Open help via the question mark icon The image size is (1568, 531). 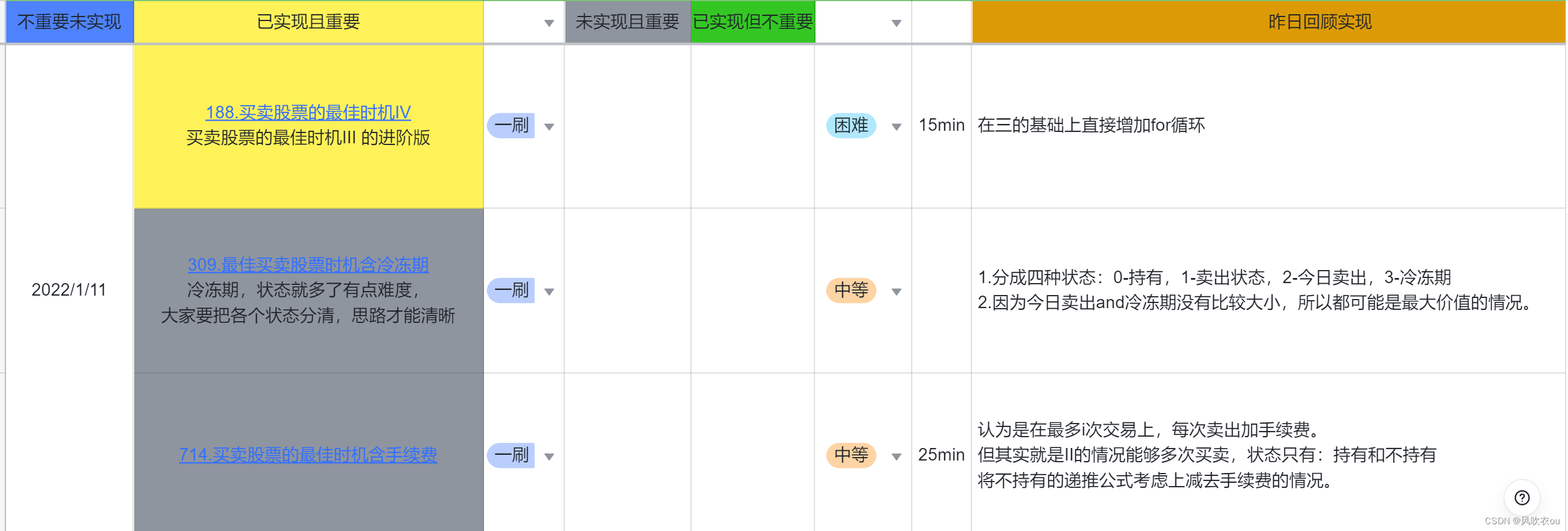[1523, 497]
